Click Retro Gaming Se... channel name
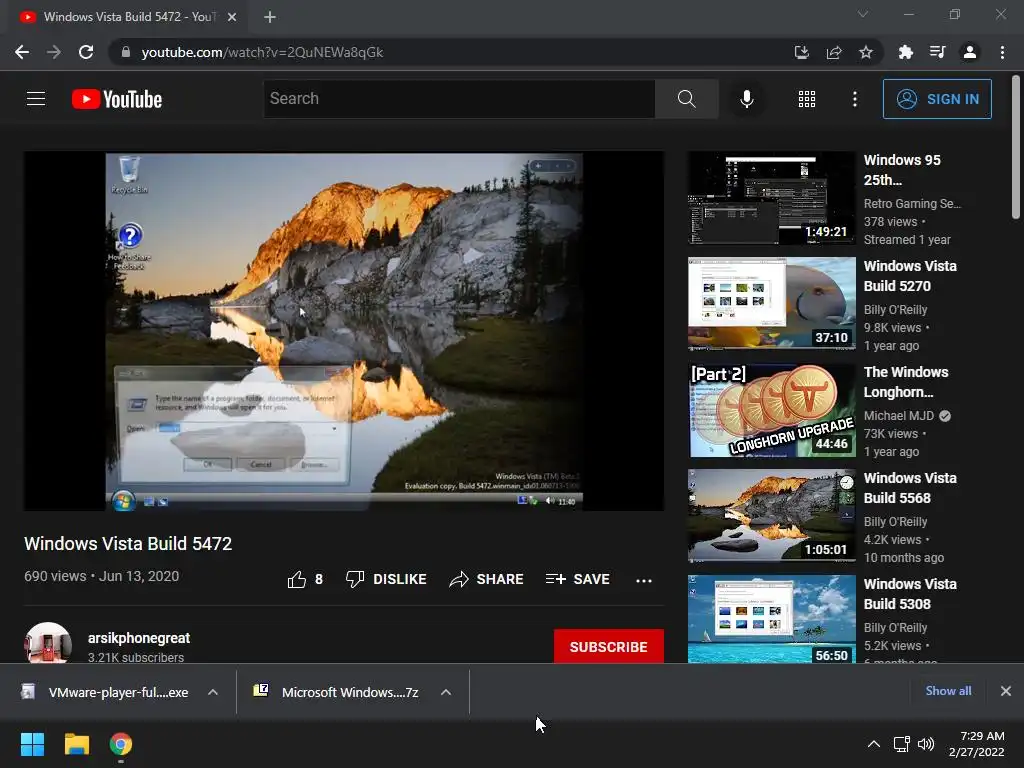Image resolution: width=1024 pixels, height=768 pixels. [x=912, y=204]
